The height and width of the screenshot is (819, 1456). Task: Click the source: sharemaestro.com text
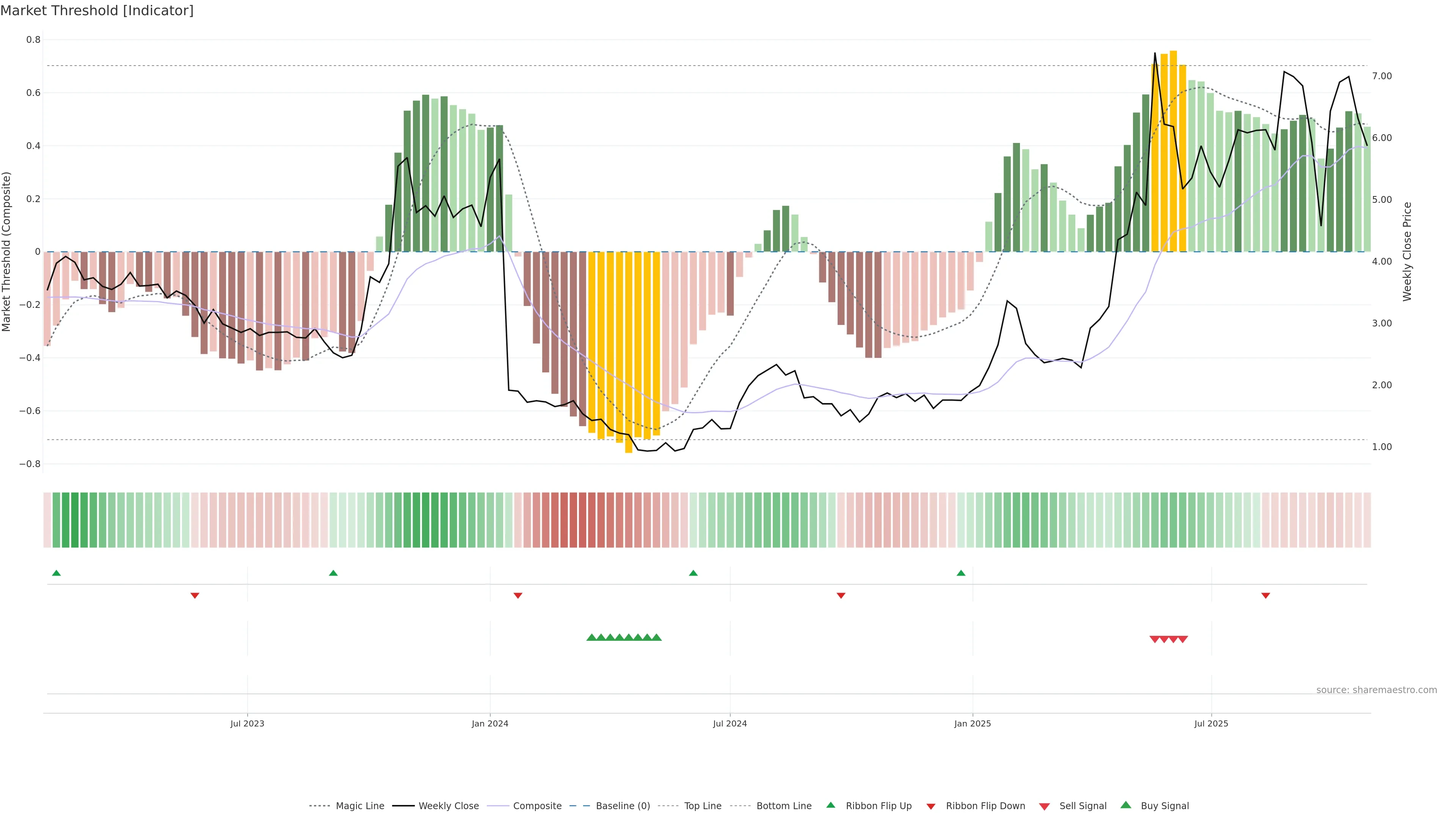click(x=1376, y=690)
